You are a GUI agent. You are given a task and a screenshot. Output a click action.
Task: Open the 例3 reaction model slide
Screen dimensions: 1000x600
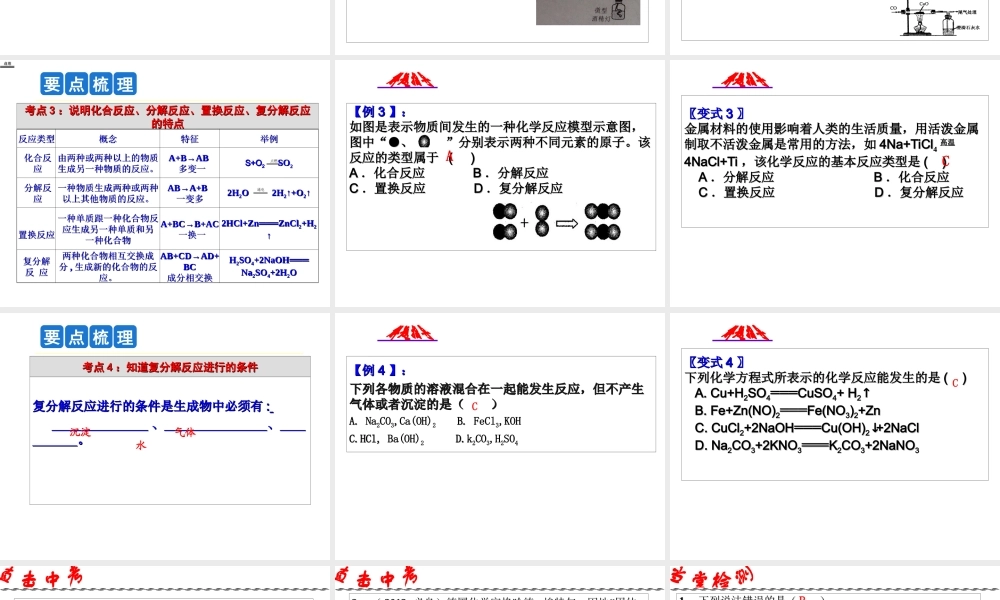(501, 183)
